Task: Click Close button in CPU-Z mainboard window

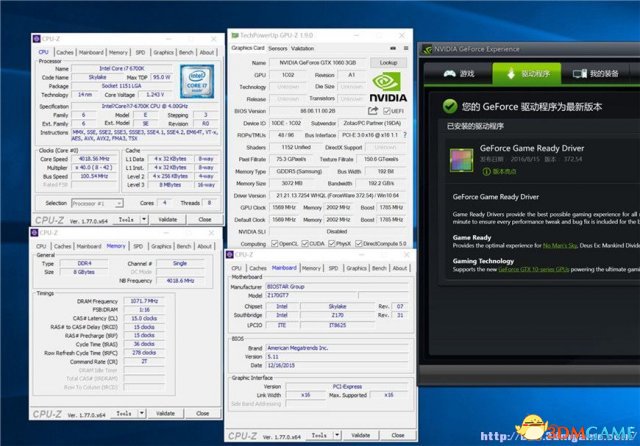Action: pos(398,435)
